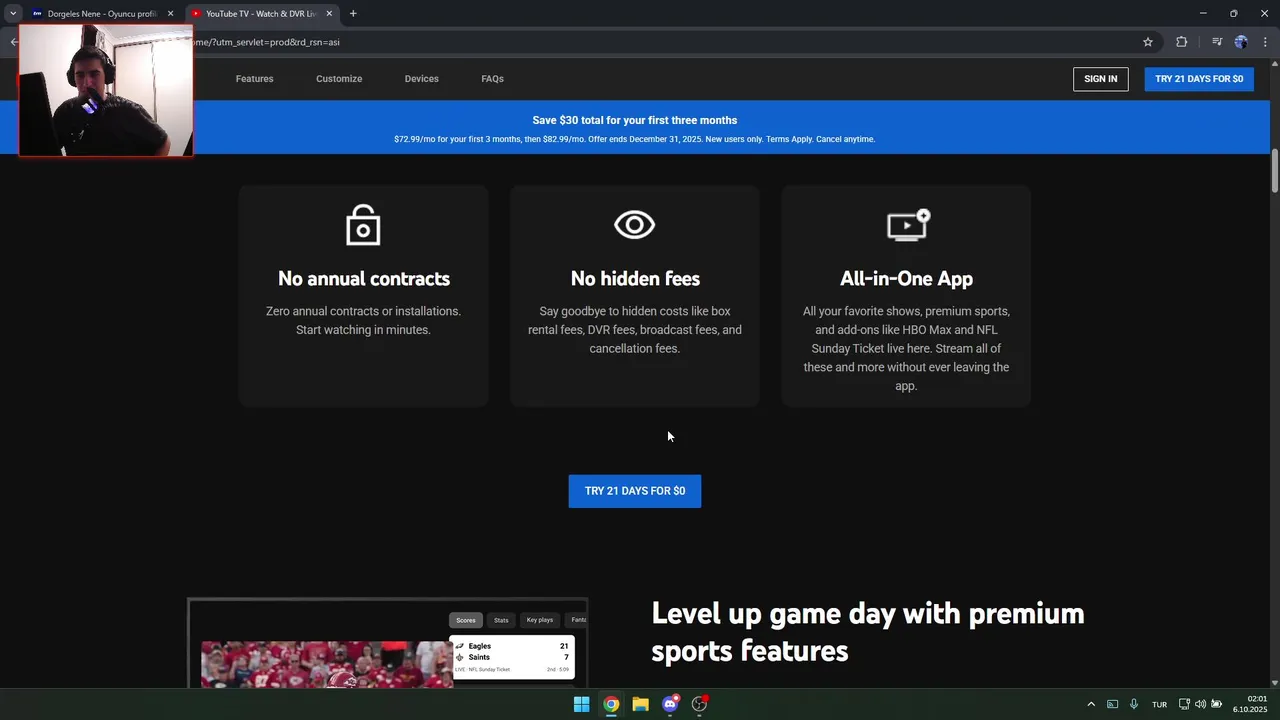This screenshot has height=720, width=1280.
Task: Click the No annual contracts heading
Action: pos(364,279)
